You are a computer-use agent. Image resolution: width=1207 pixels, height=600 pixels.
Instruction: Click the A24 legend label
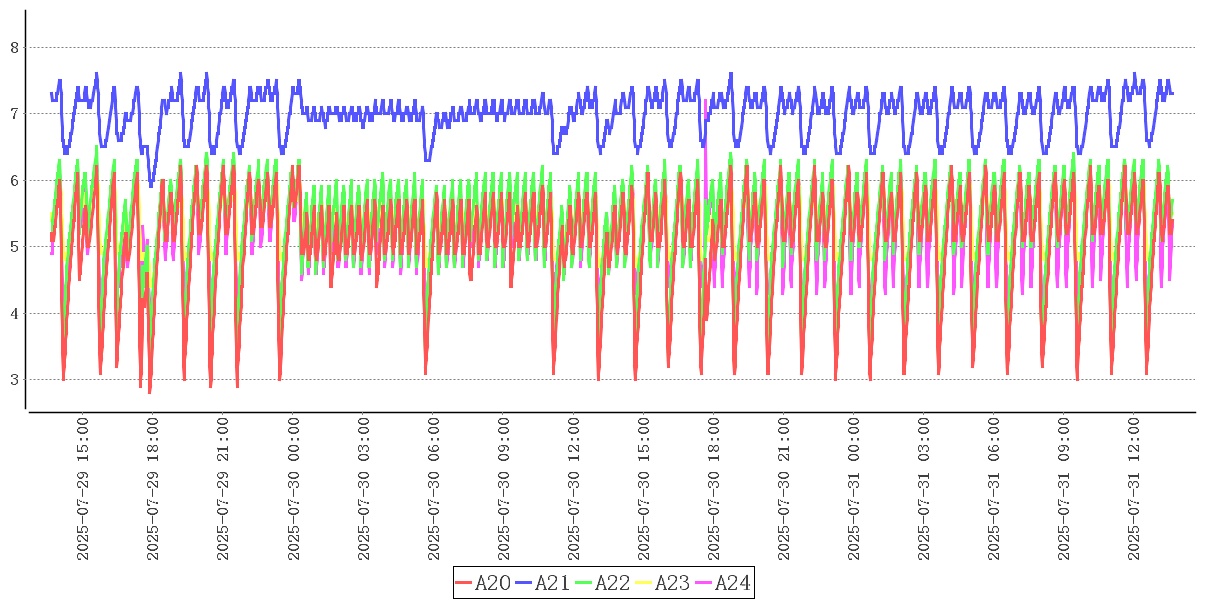[x=733, y=583]
